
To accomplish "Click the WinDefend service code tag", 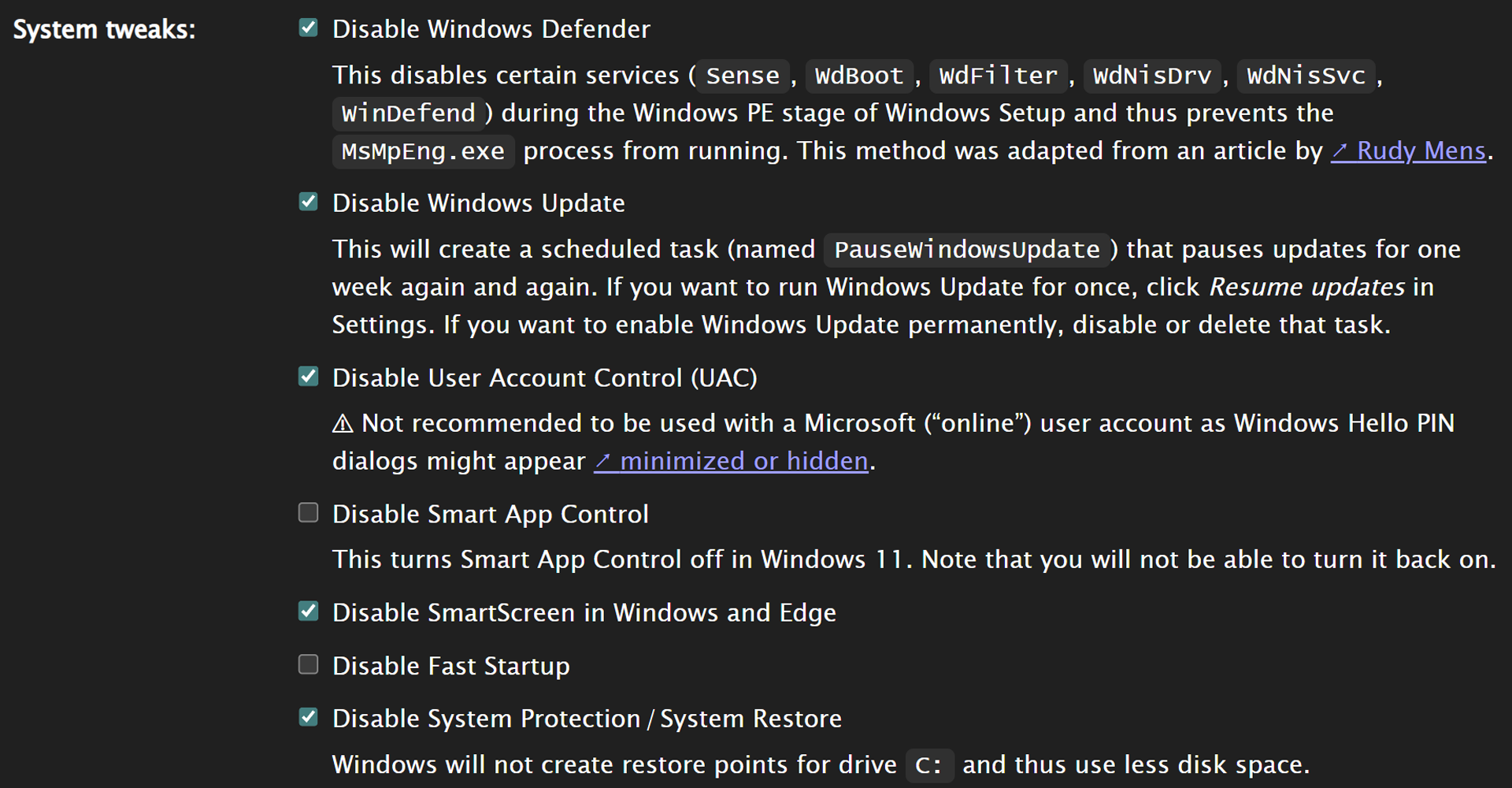I will pos(408,113).
